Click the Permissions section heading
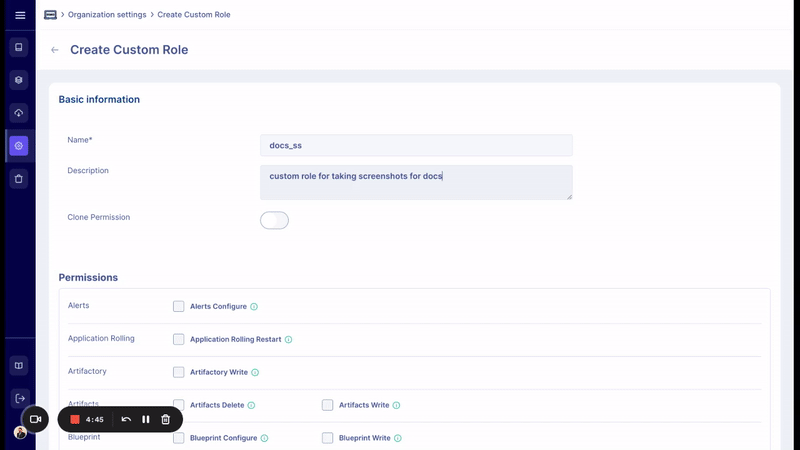 click(88, 278)
